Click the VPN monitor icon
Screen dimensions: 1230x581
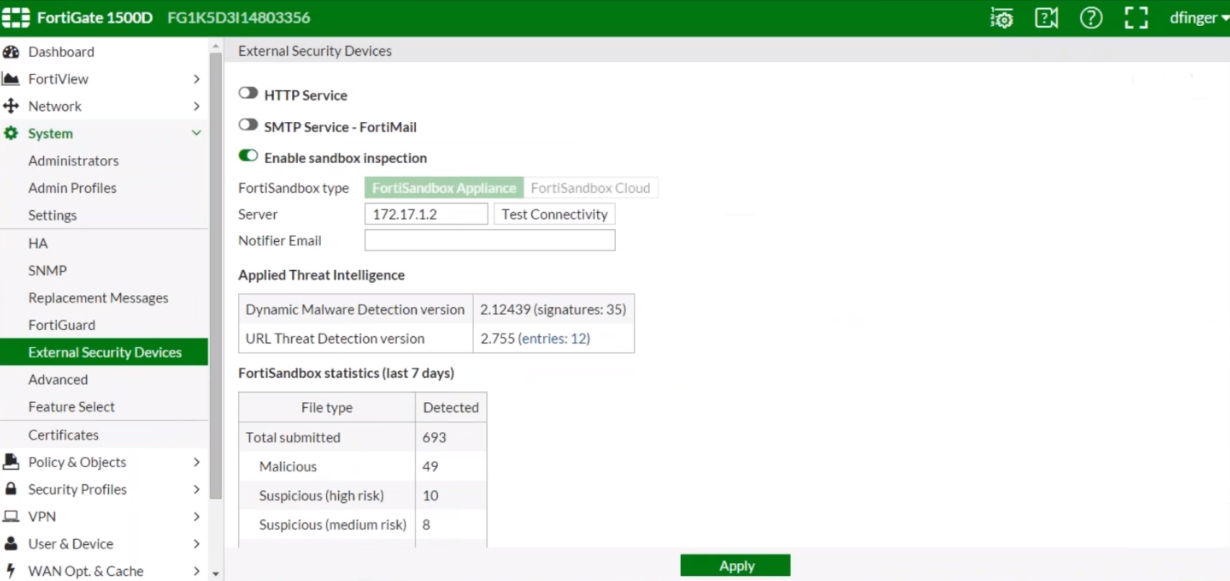11,517
